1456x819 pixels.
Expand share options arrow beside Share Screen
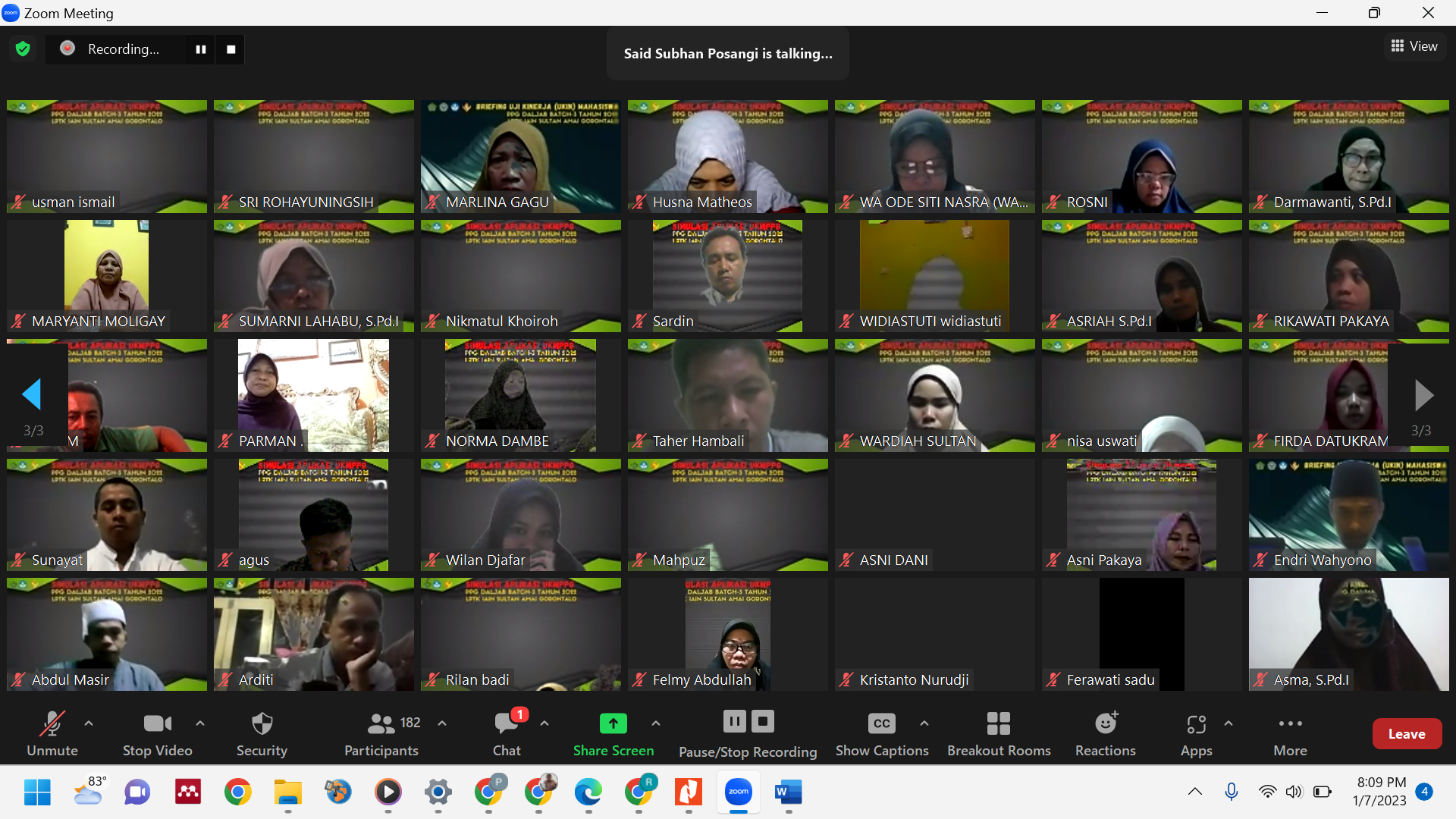point(656,723)
